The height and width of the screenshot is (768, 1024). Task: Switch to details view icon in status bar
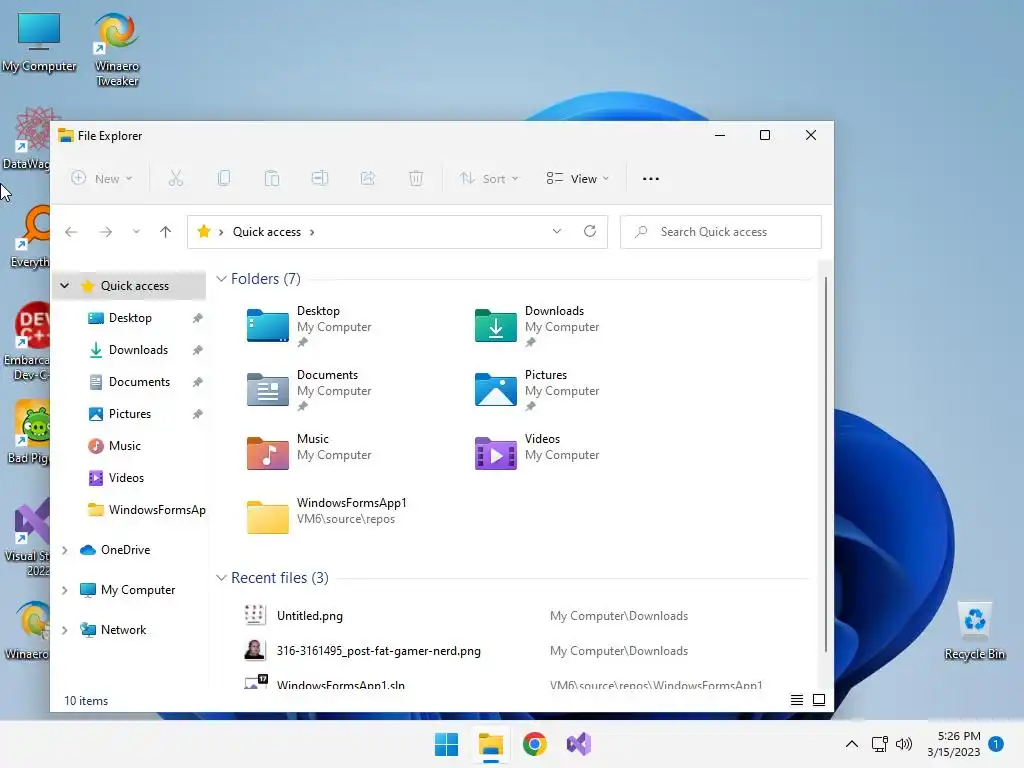797,700
